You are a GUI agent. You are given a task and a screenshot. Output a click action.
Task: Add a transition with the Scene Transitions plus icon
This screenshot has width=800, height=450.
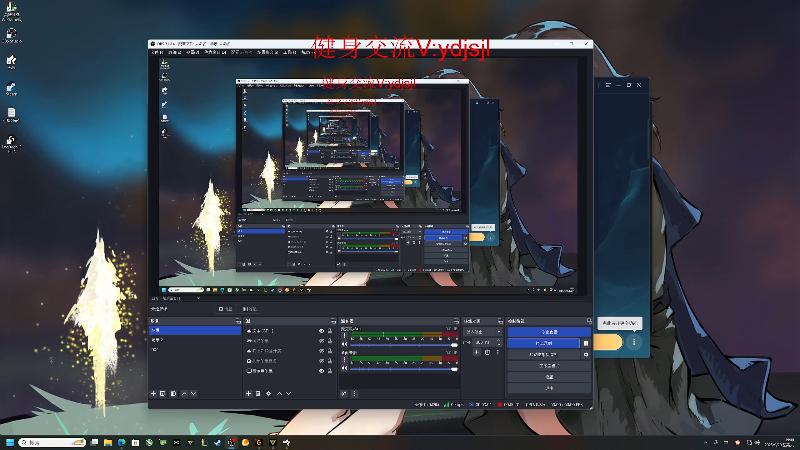tap(477, 352)
